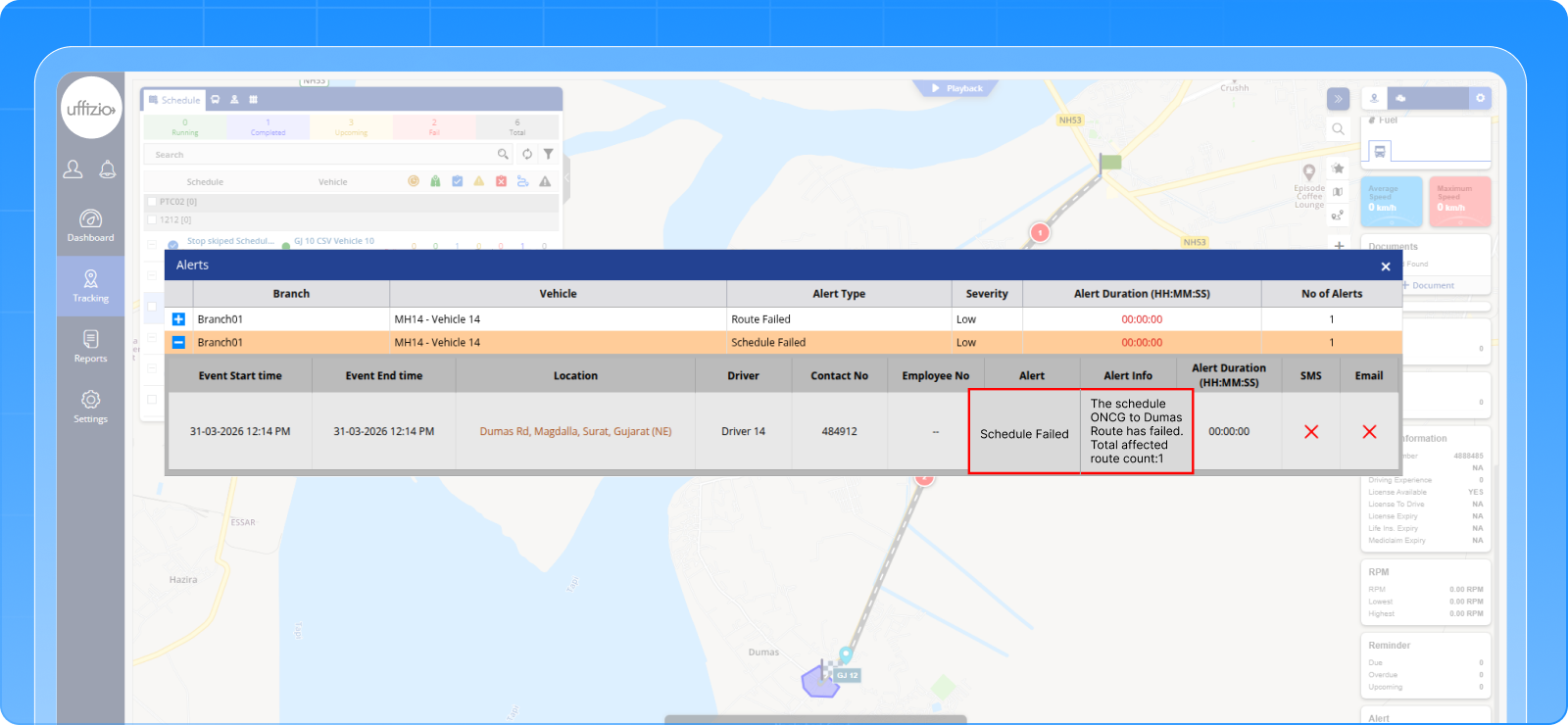This screenshot has height=725, width=1568.
Task: Collapse the Schedule Failed alert row
Action: tap(178, 343)
